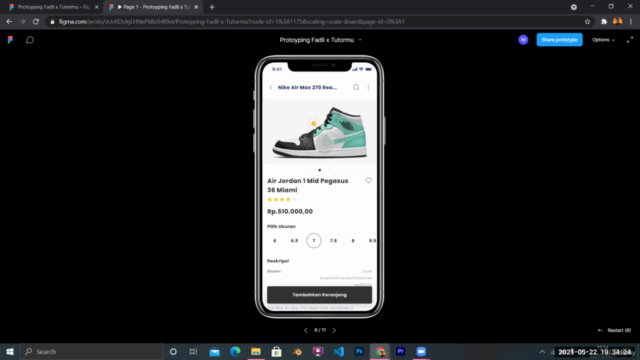The width and height of the screenshot is (640, 360).
Task: Tap the search icon in phone header
Action: click(x=356, y=87)
